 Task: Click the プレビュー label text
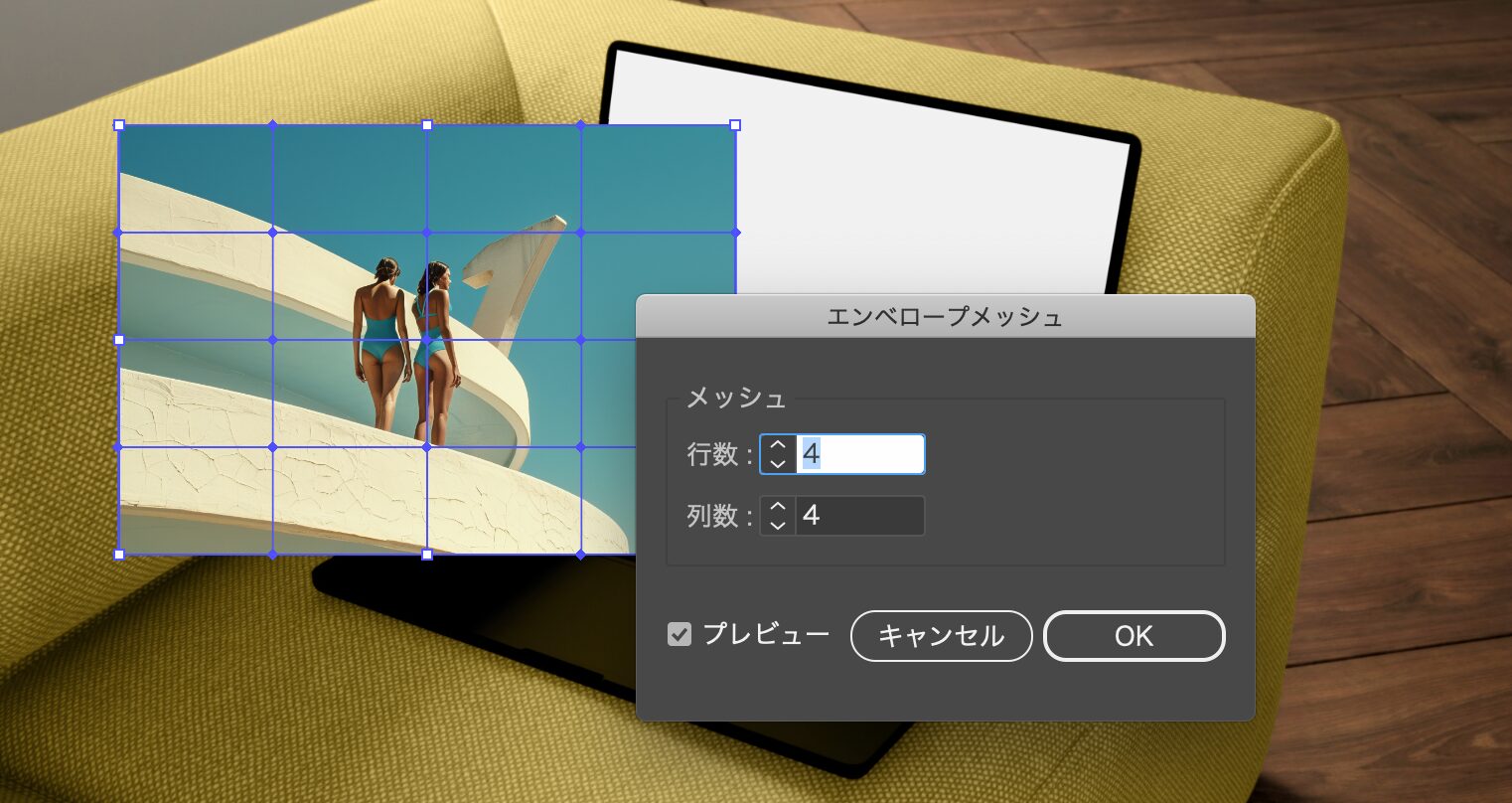pyautogui.click(x=765, y=634)
